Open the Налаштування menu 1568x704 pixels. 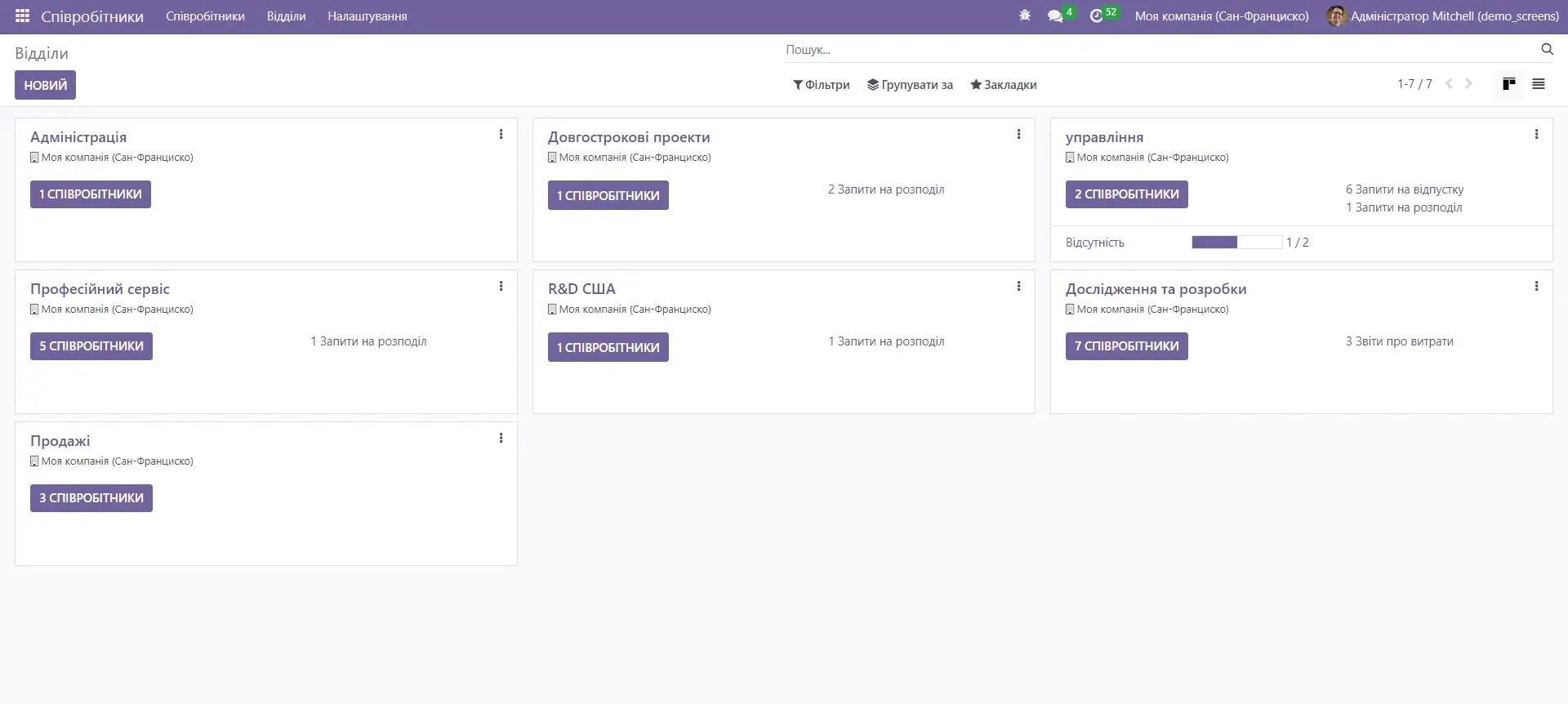[x=367, y=16]
